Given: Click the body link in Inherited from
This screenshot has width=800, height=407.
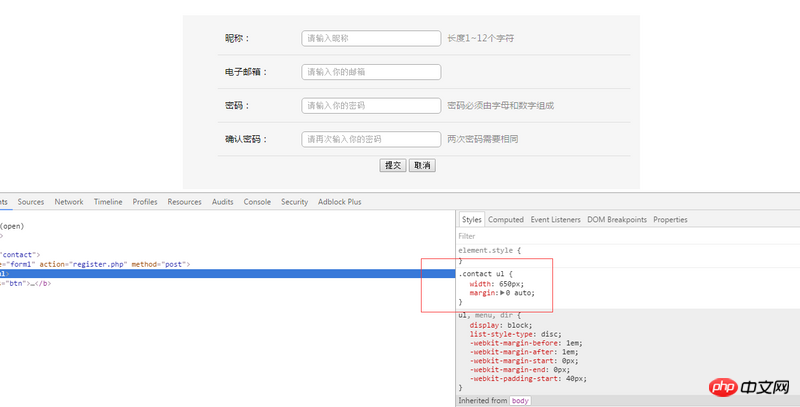Looking at the screenshot, I should [x=520, y=401].
